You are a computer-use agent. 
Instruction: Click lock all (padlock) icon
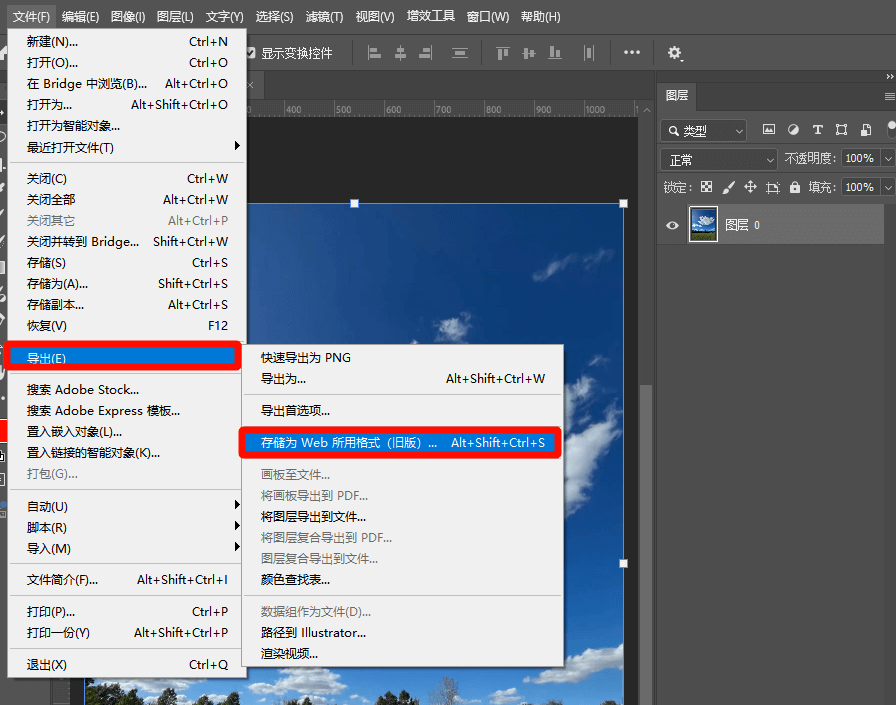pyautogui.click(x=795, y=187)
